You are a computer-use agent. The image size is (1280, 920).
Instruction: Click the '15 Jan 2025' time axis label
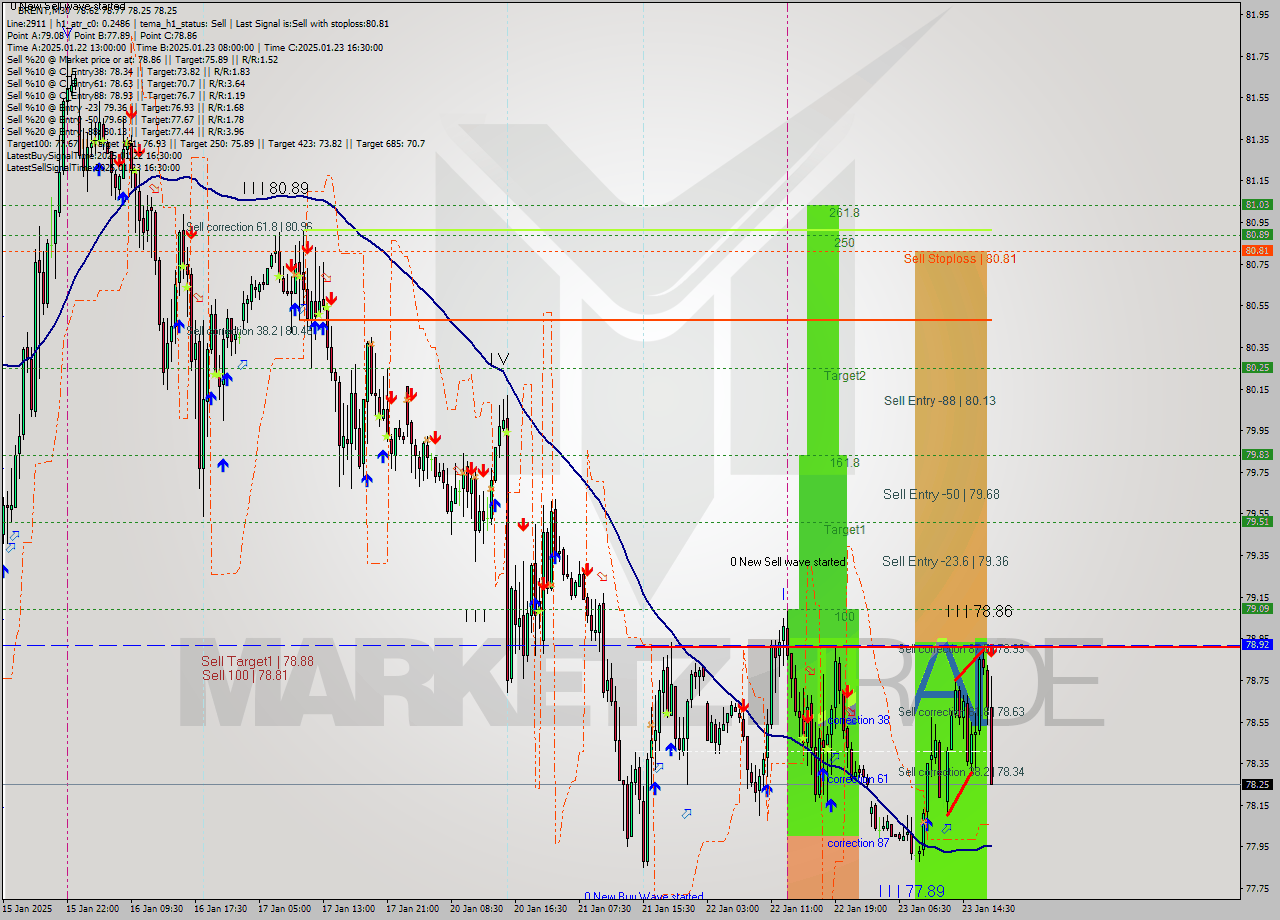(x=28, y=909)
